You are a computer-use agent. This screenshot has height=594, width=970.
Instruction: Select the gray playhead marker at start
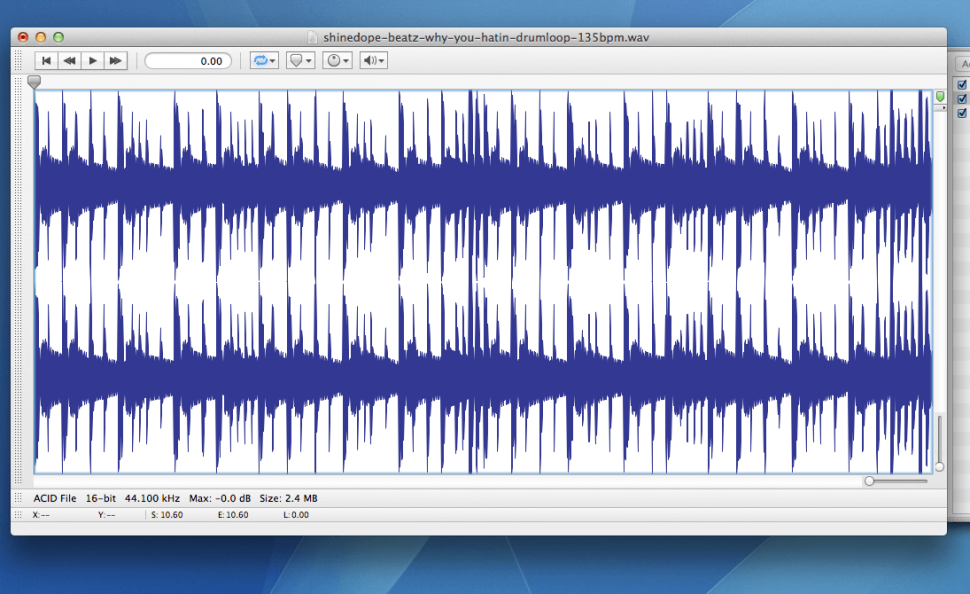(35, 82)
